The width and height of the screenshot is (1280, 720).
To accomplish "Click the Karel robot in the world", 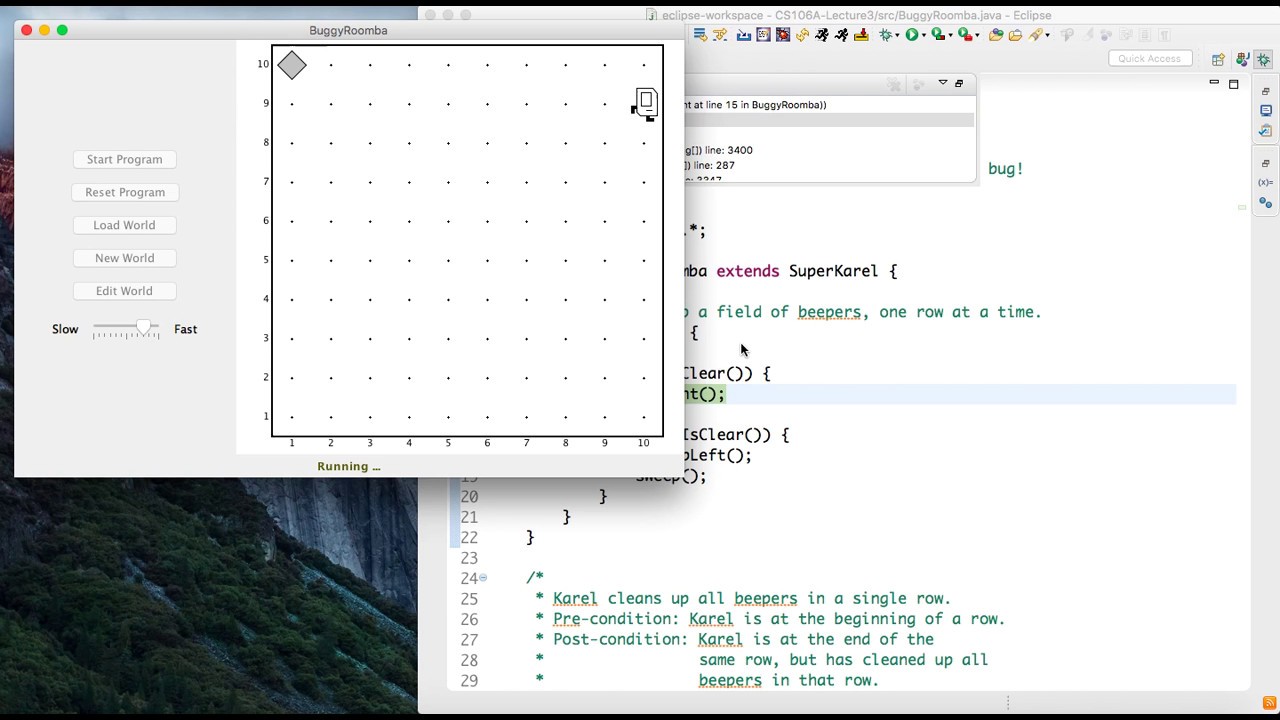I will pyautogui.click(x=644, y=104).
